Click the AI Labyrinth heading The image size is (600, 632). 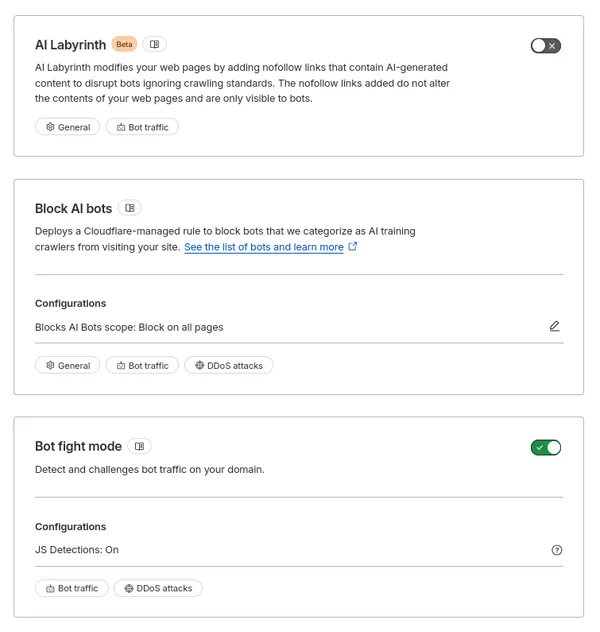tap(71, 45)
